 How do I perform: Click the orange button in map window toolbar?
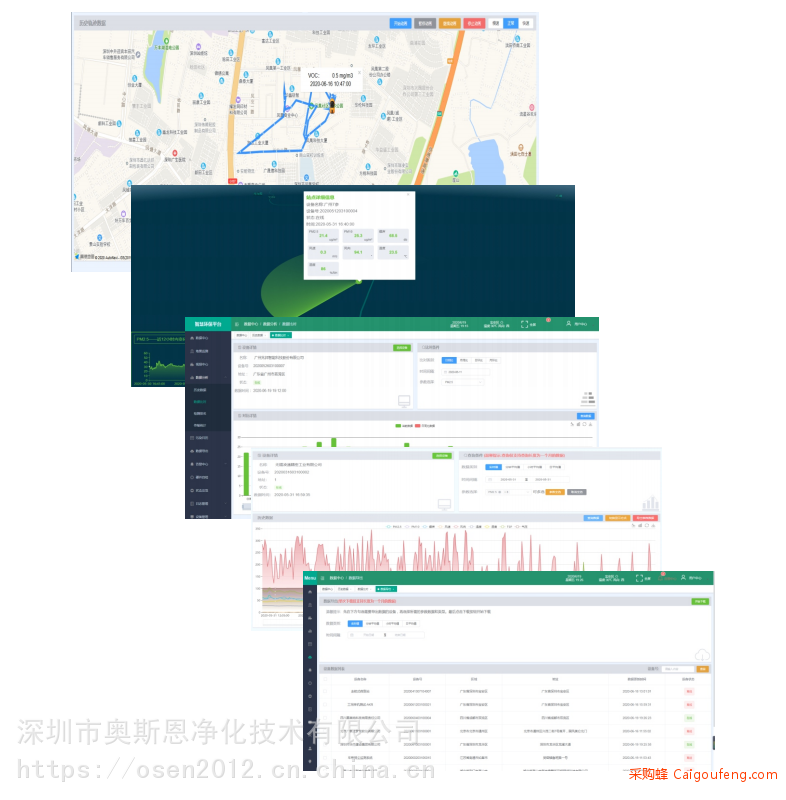449,23
